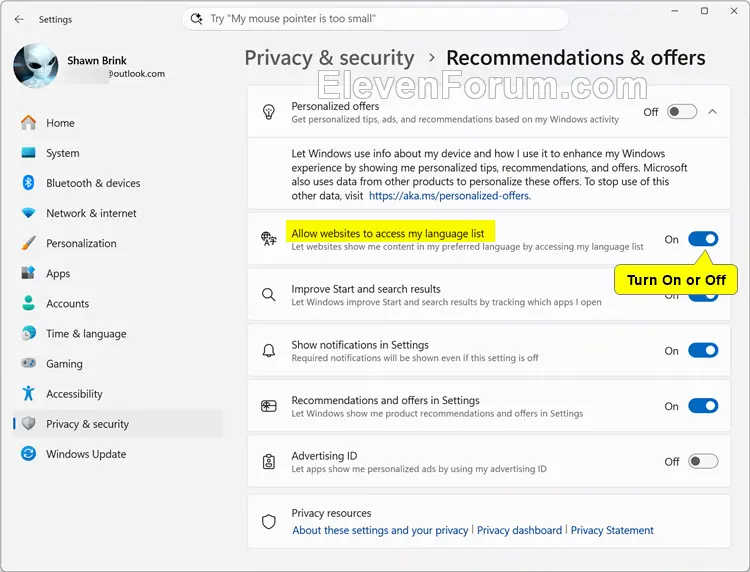Image resolution: width=750 pixels, height=572 pixels.
Task: Open Time & language settings
Action: (x=118, y=333)
